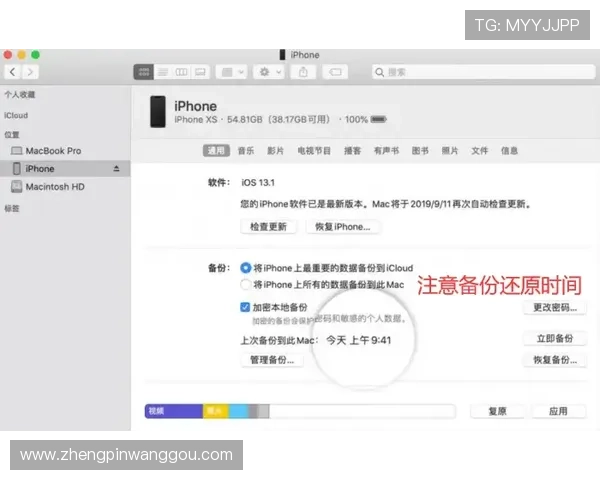Click the 更改密码... button
The width and height of the screenshot is (600, 480).
555,307
